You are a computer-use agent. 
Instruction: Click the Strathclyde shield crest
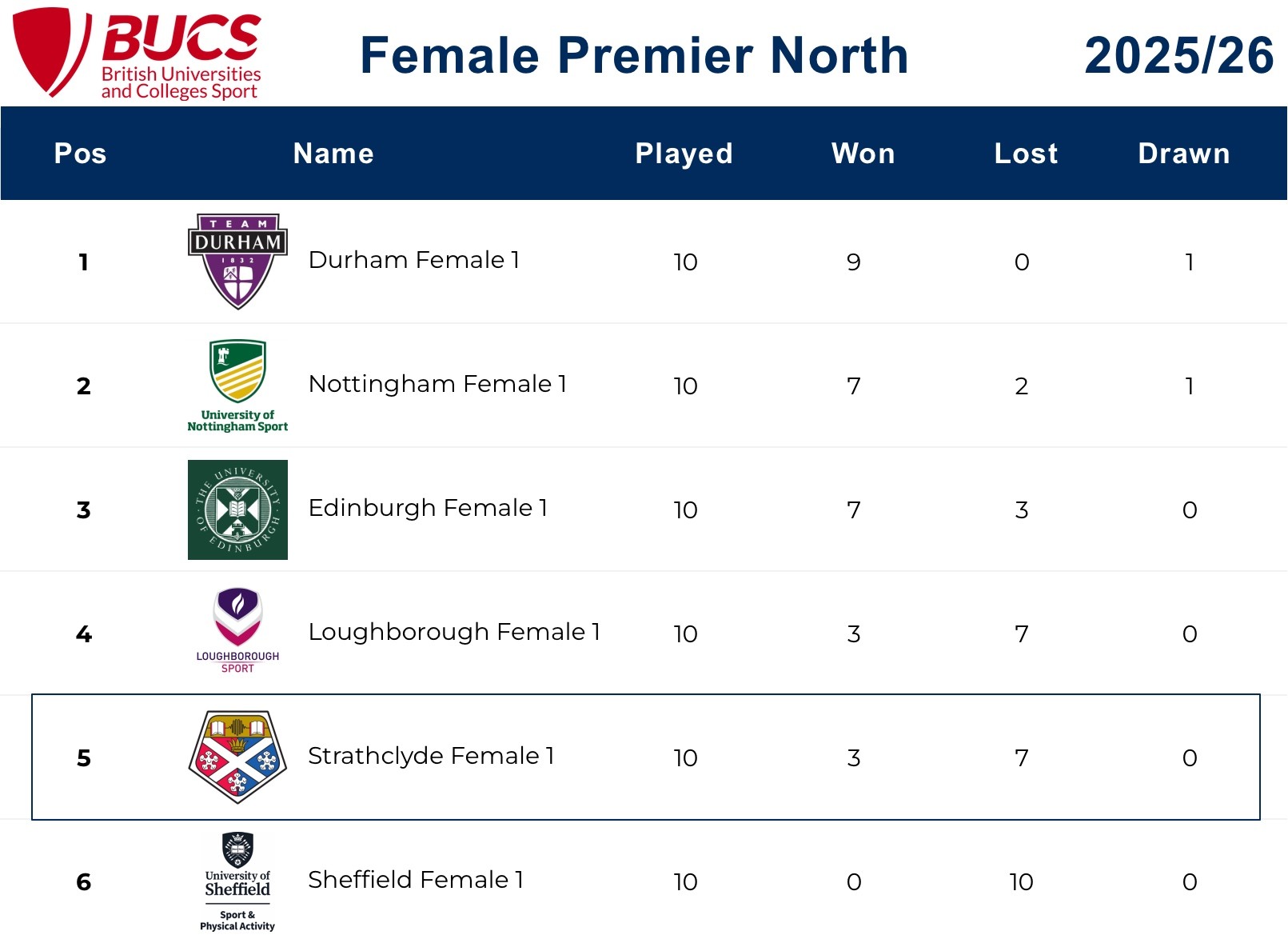tap(237, 756)
